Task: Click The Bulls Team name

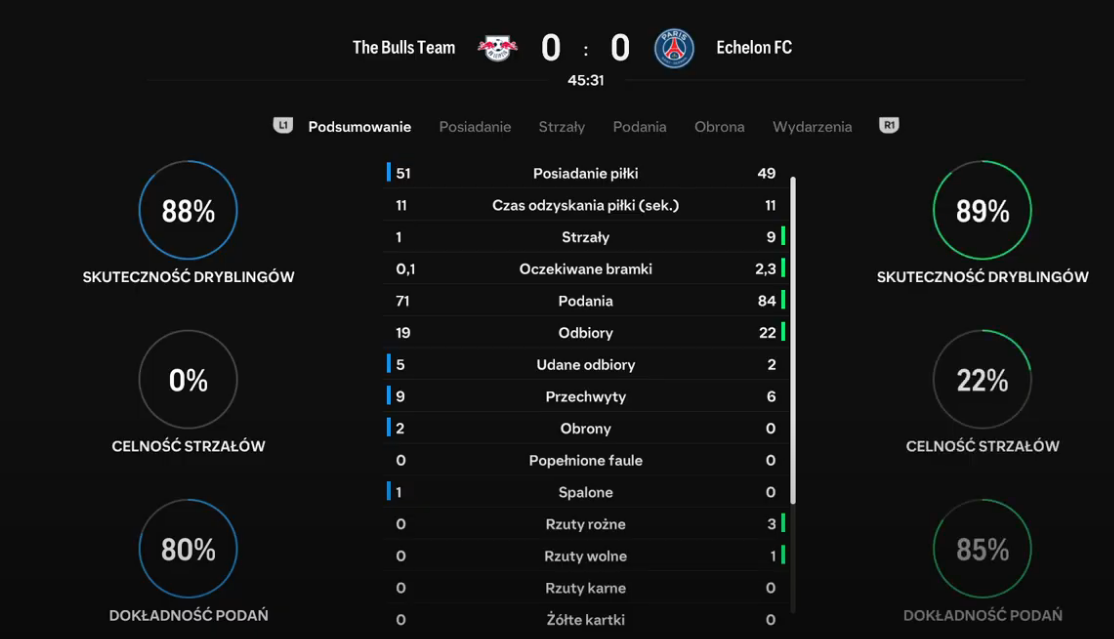Action: coord(404,48)
